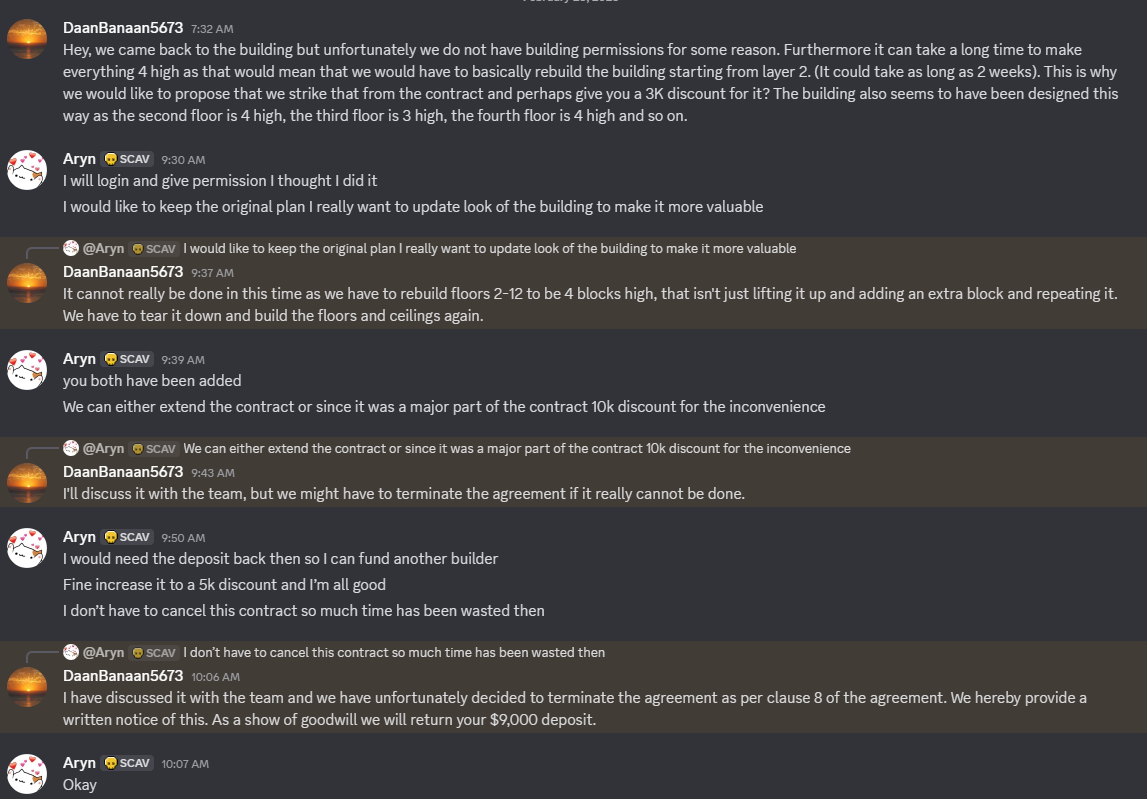Click Aryn's avatar on the 9:50 AM message
Screen dimensions: 1147x799
pyautogui.click(x=27, y=548)
